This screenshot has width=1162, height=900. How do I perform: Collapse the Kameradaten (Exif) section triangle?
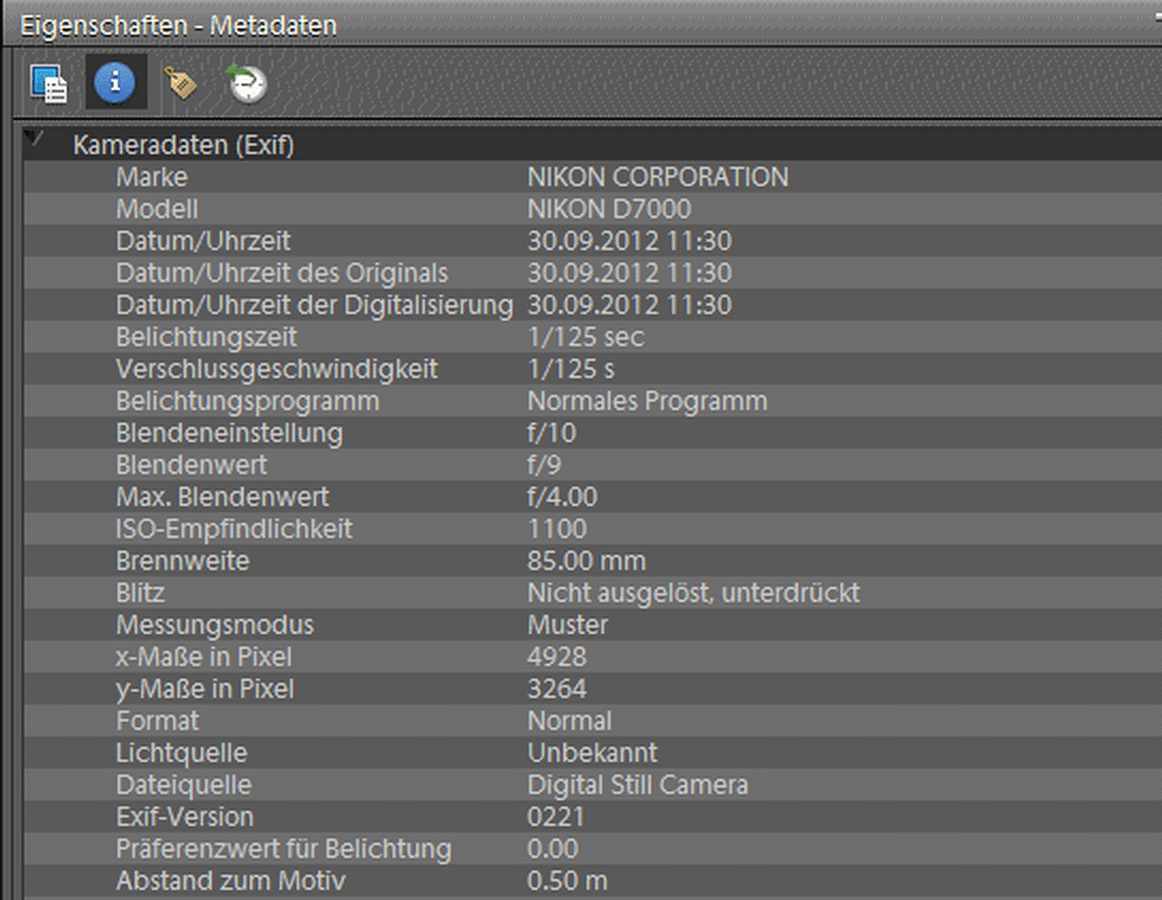(x=34, y=139)
